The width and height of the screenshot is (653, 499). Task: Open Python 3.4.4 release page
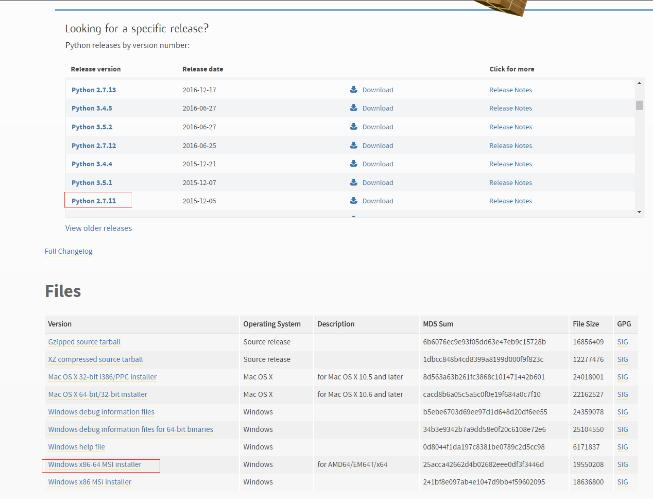pos(92,164)
